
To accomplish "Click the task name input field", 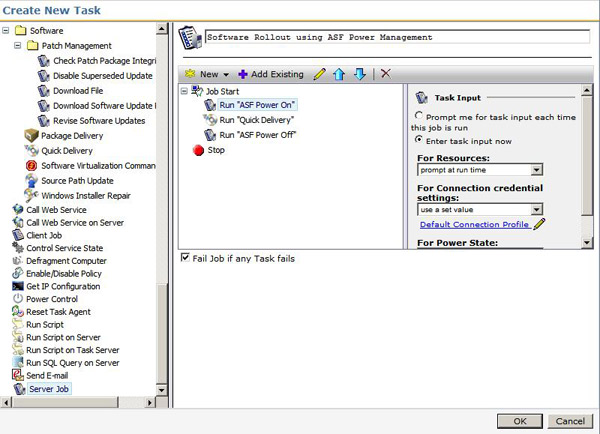I will pyautogui.click(x=398, y=37).
